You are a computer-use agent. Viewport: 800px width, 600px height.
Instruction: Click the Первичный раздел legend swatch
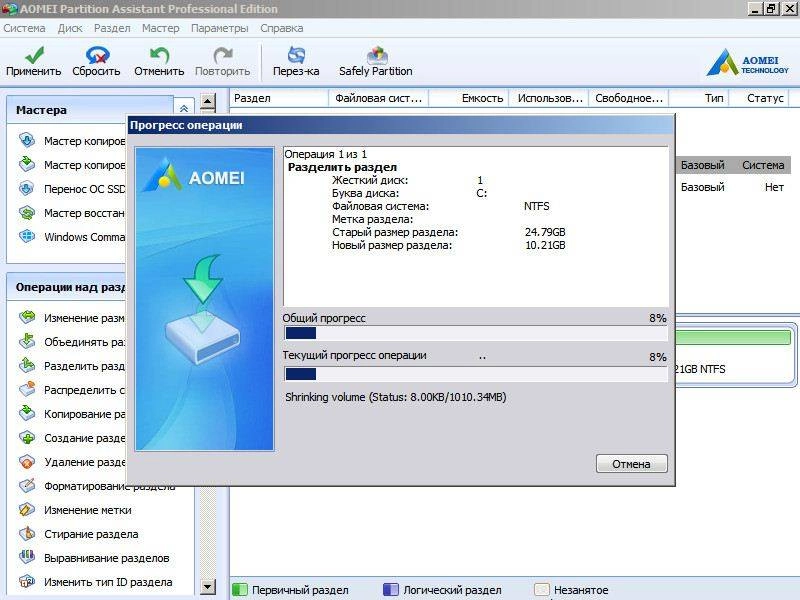coord(239,590)
